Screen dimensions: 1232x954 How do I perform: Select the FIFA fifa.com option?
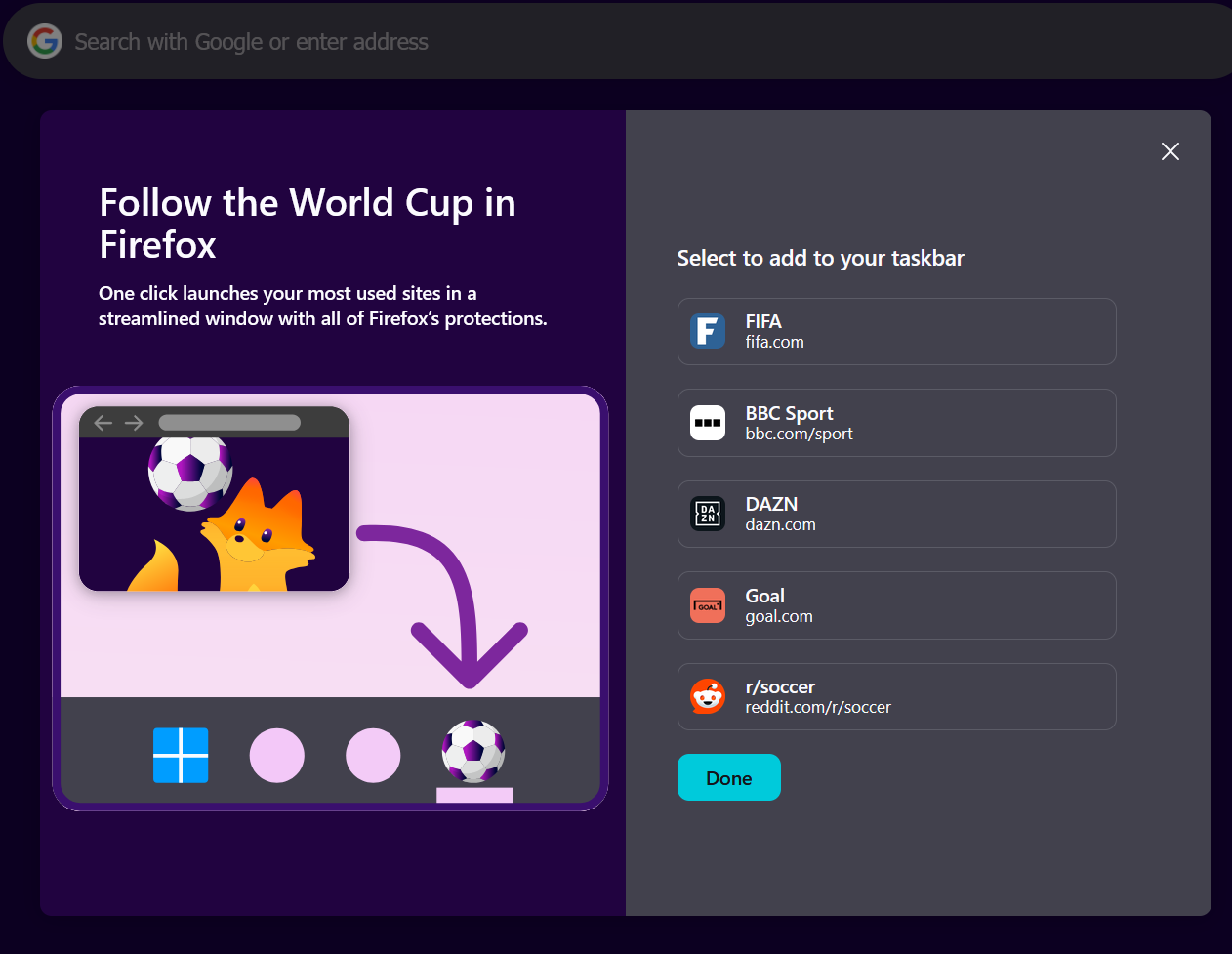896,331
